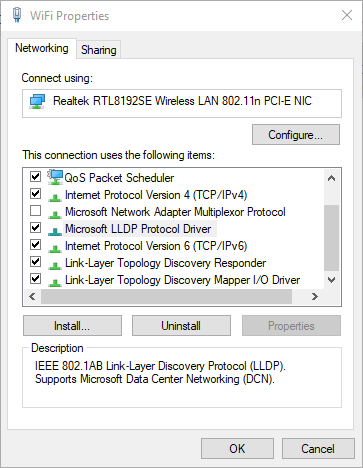This screenshot has width=363, height=468.
Task: Click the horizontal scroll left arrow
Action: (32, 296)
